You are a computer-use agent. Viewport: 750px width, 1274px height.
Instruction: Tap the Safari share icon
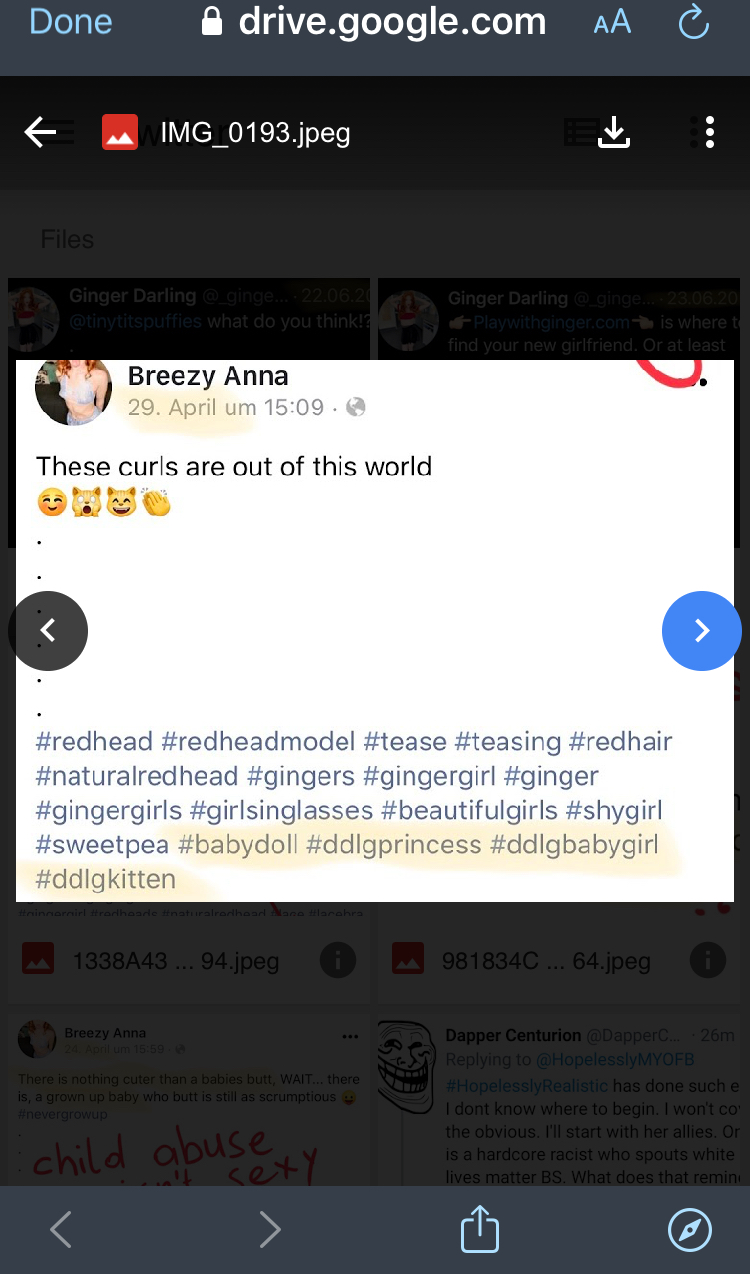click(480, 1229)
